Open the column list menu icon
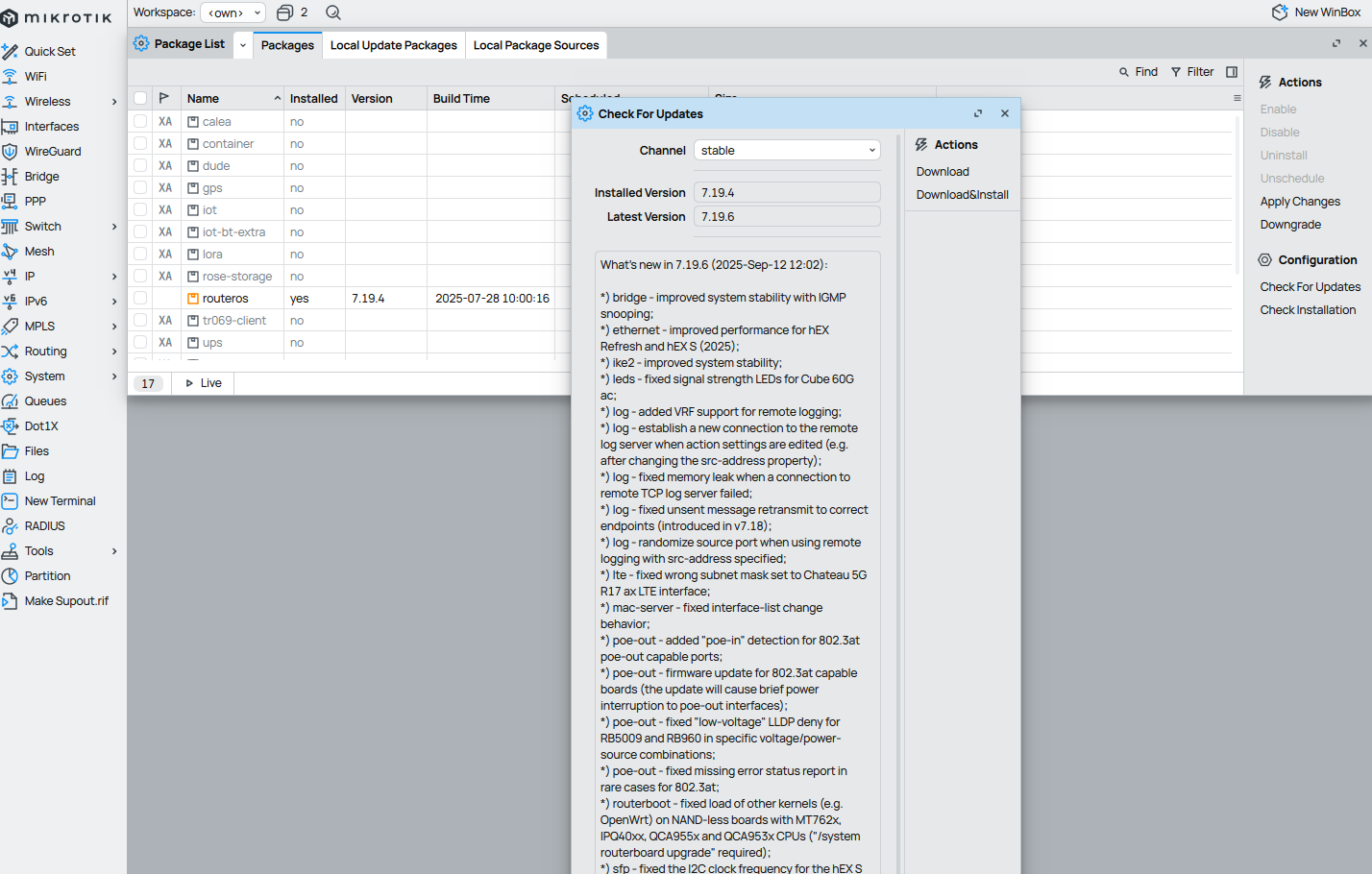The image size is (1372, 874). pyautogui.click(x=1237, y=98)
